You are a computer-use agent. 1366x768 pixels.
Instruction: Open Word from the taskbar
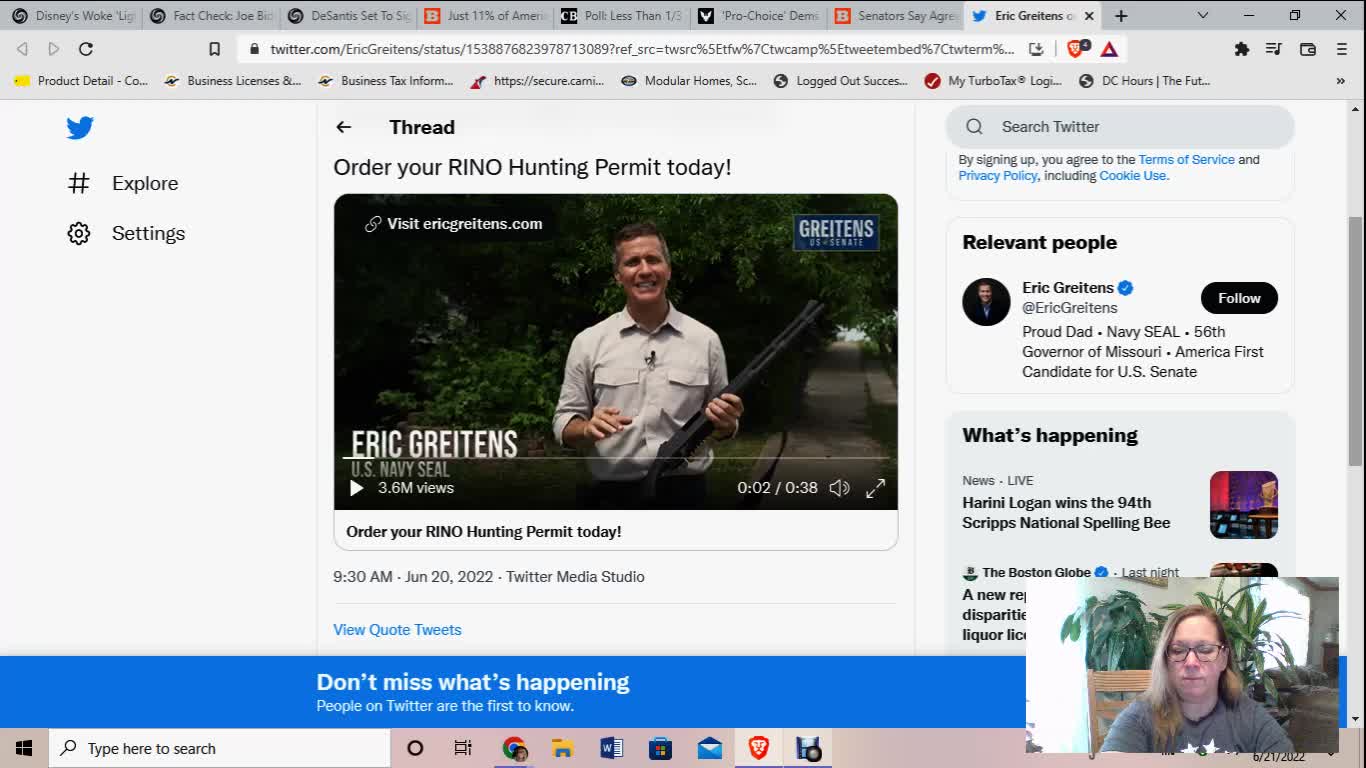(611, 748)
